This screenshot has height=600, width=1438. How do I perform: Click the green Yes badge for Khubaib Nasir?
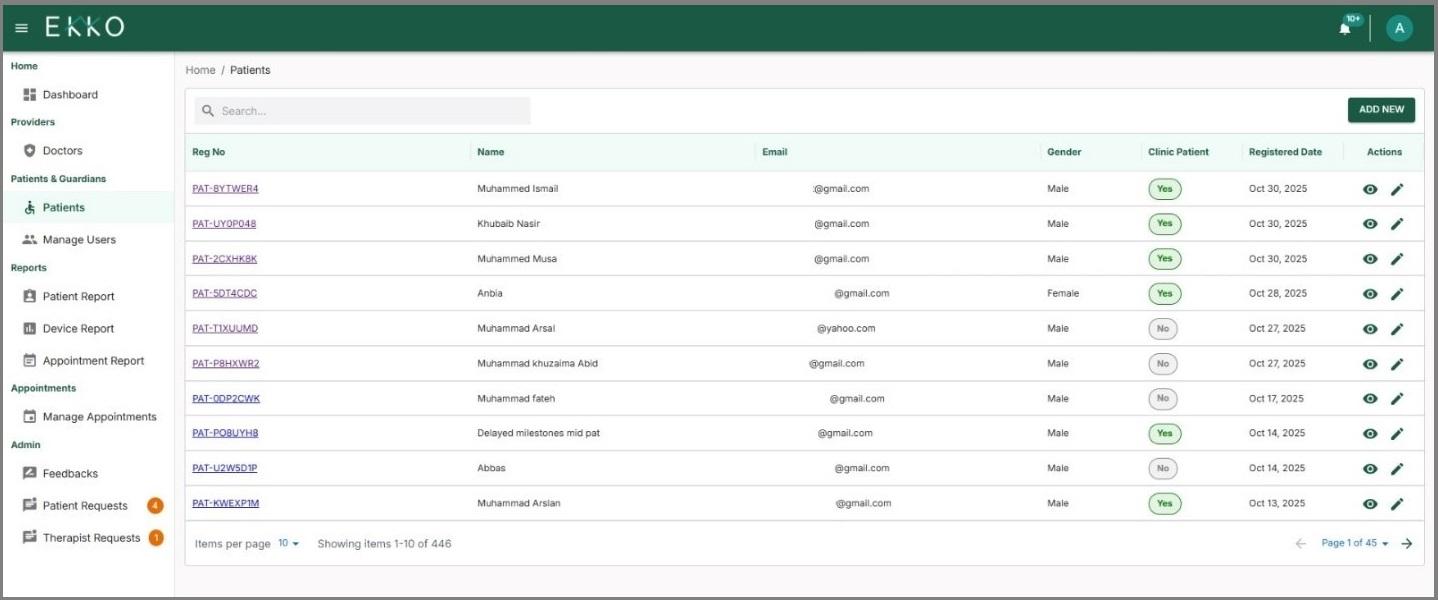pyautogui.click(x=1163, y=223)
